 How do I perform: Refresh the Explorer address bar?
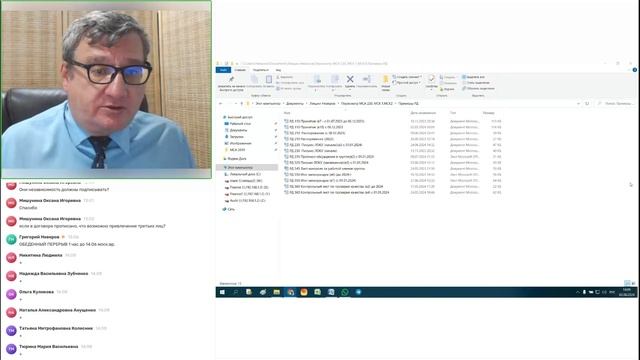point(587,104)
